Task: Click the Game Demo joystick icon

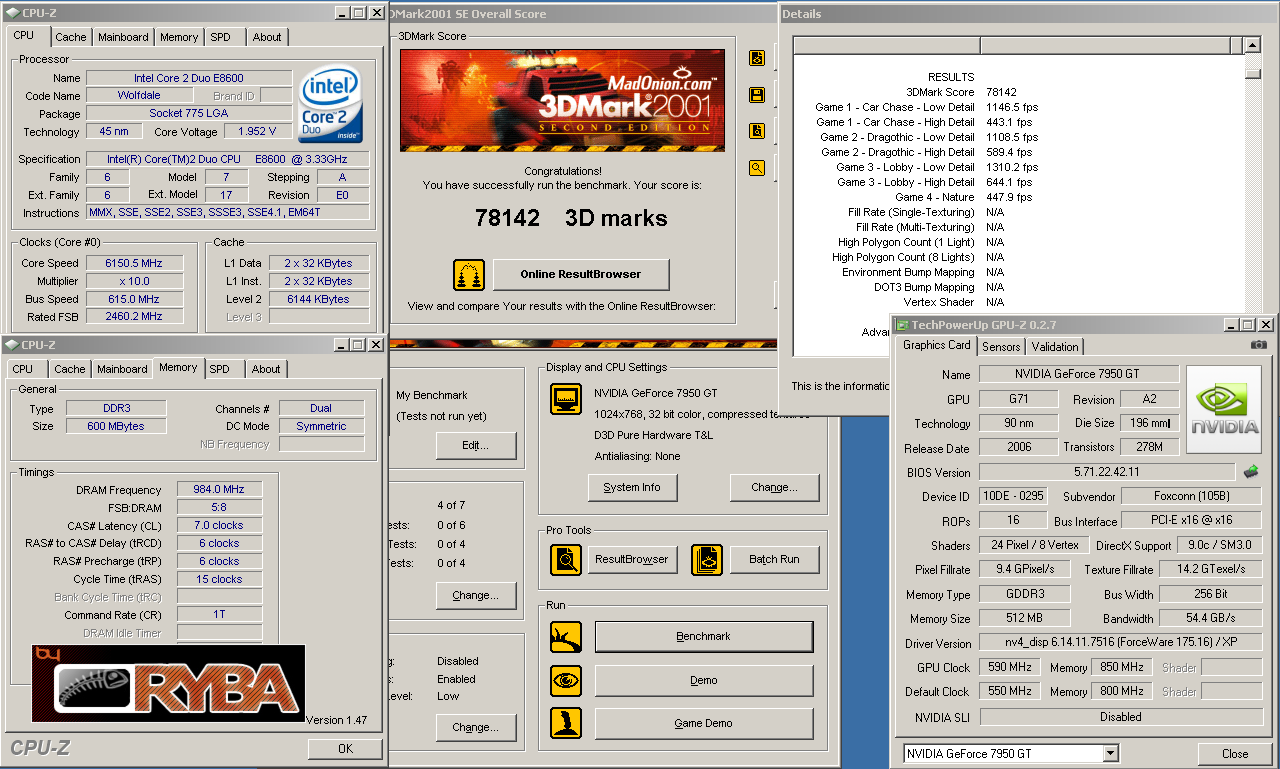Action: 566,723
